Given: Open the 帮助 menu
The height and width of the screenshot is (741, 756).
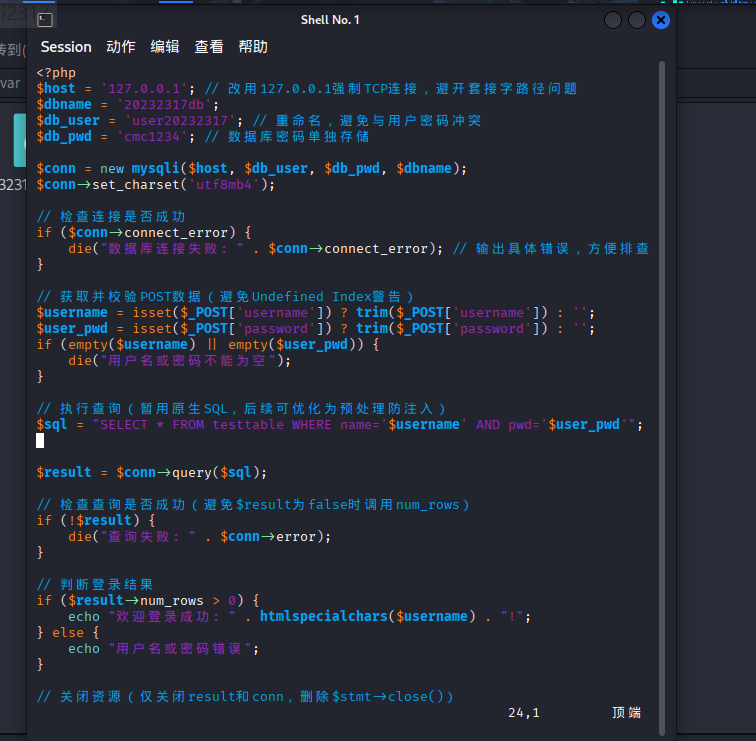Looking at the screenshot, I should click(253, 47).
